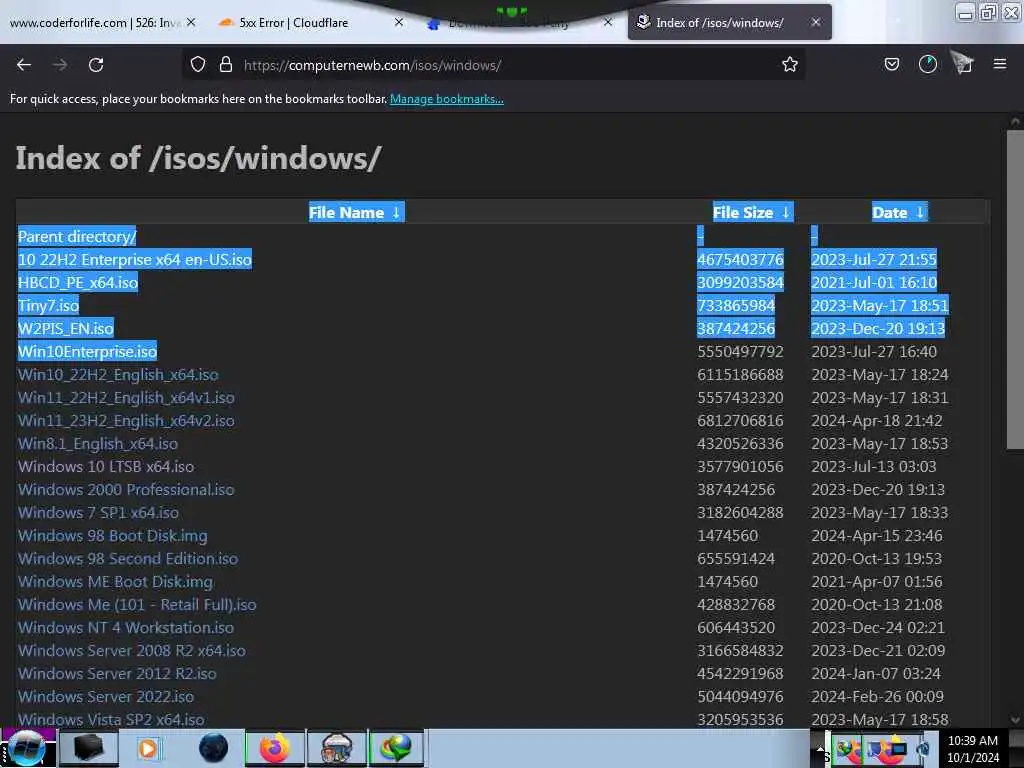Screen dimensions: 1024x768
Task: Download Win8.1_English_x64.iso
Action: (x=98, y=443)
